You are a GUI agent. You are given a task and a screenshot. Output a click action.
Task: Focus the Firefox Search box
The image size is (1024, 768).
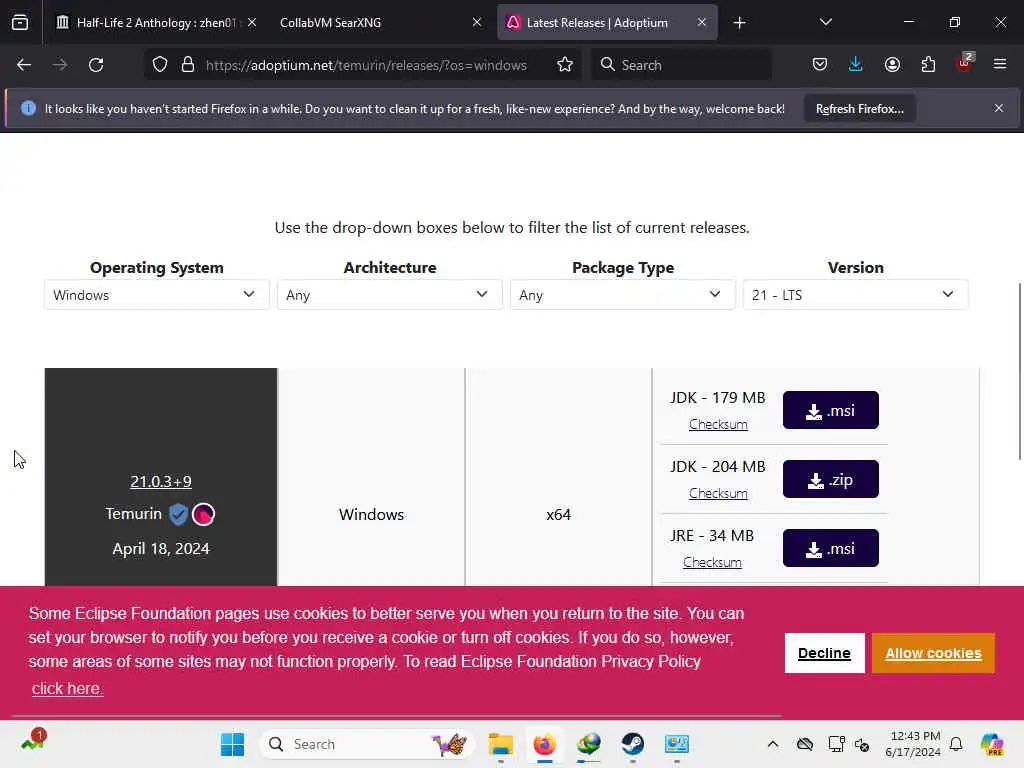click(x=681, y=65)
